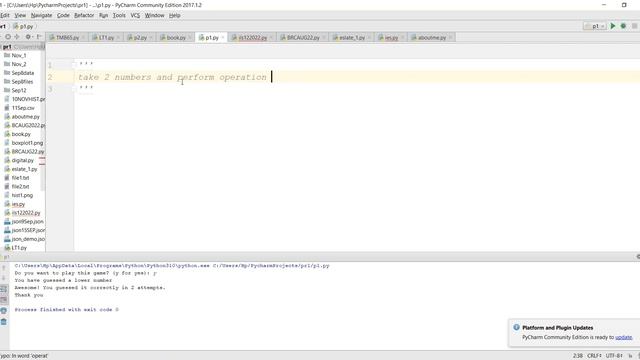Screen dimensions: 640x360
Task: Open the Tools menu
Action: 119,16
